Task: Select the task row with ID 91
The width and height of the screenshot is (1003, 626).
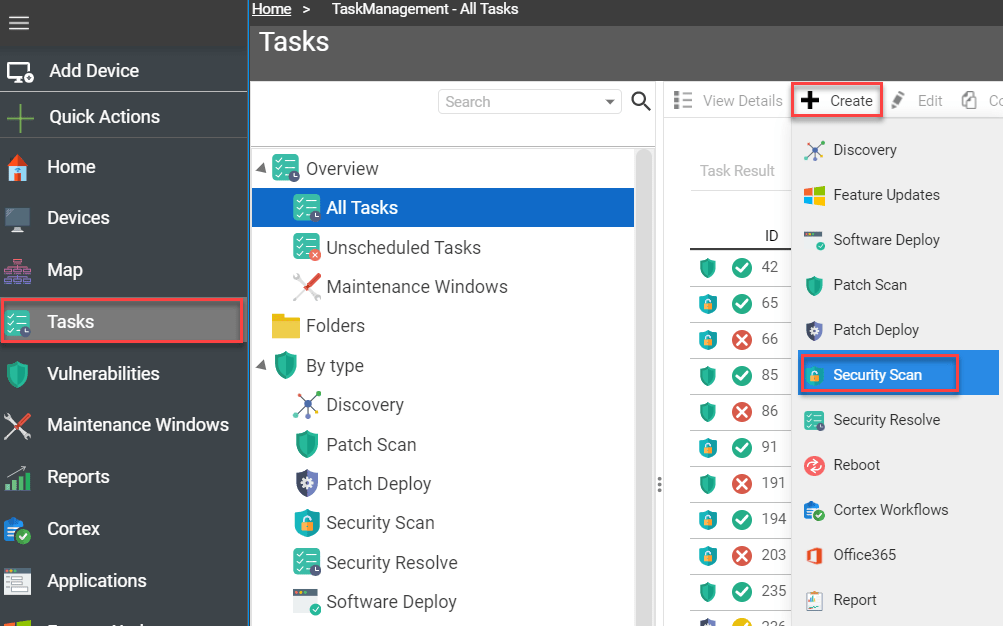Action: tap(741, 447)
